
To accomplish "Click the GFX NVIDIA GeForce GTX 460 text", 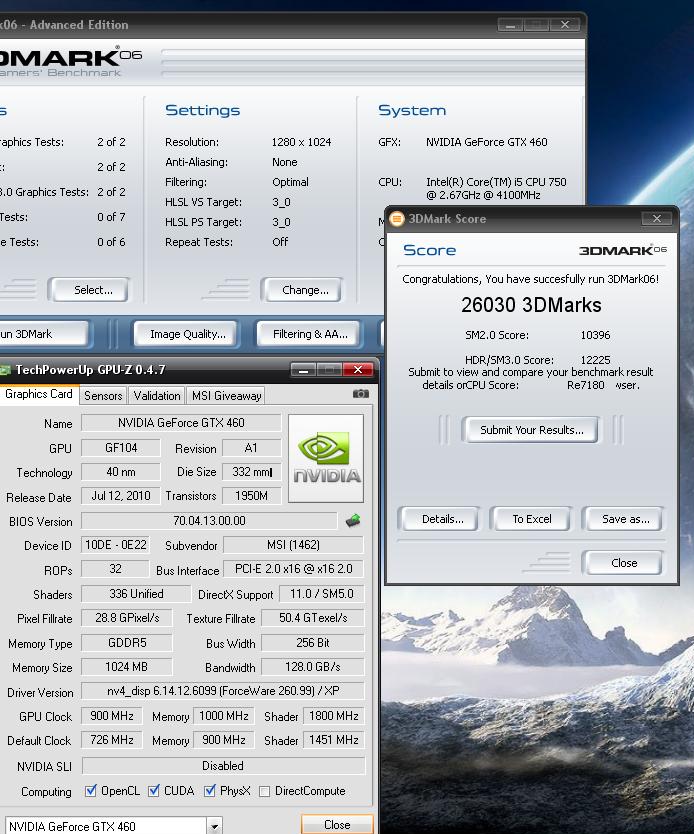I will click(x=487, y=142).
